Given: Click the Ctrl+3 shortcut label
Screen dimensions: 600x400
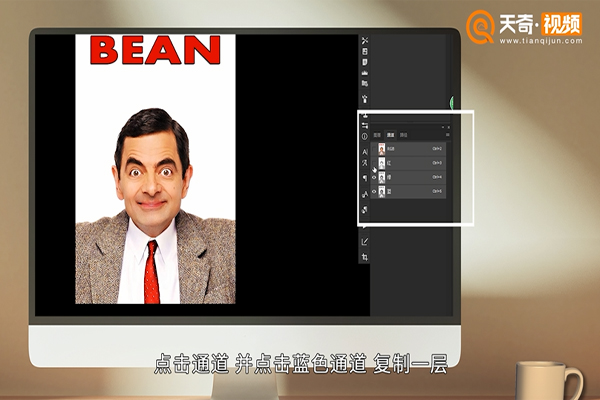Looking at the screenshot, I should point(437,163).
